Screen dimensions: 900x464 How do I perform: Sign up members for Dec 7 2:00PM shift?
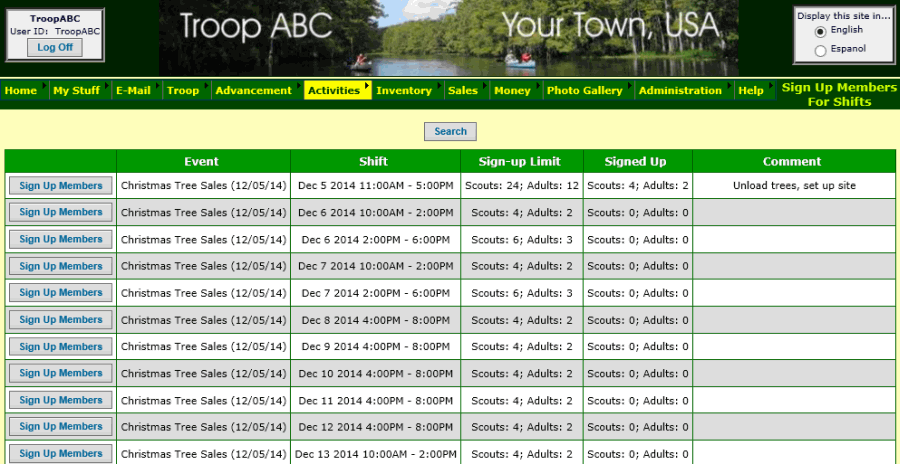pos(61,292)
